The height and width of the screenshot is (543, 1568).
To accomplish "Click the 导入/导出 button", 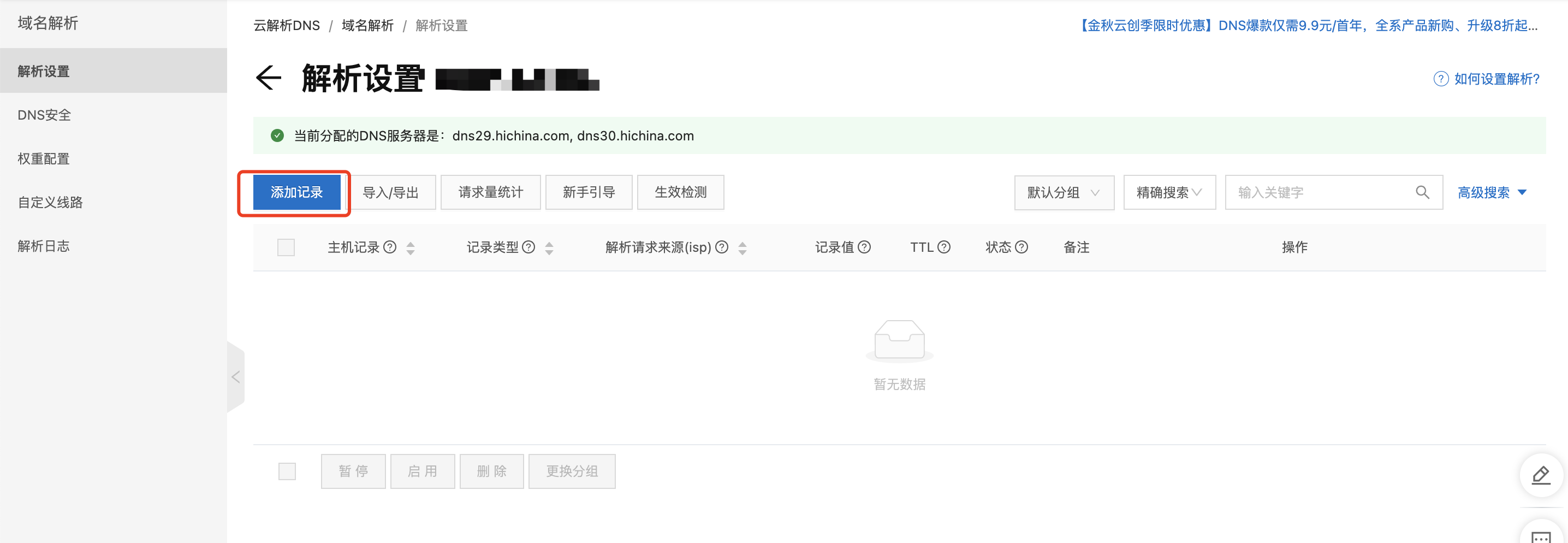I will click(x=390, y=192).
